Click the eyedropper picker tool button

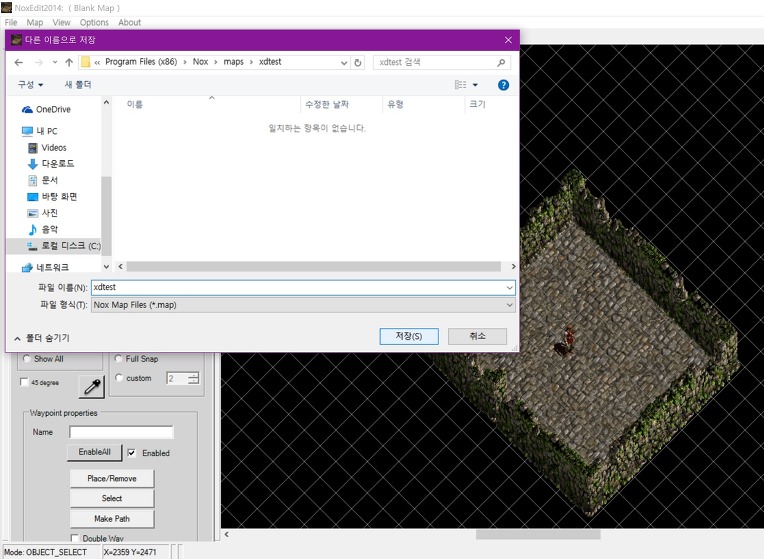click(x=92, y=385)
